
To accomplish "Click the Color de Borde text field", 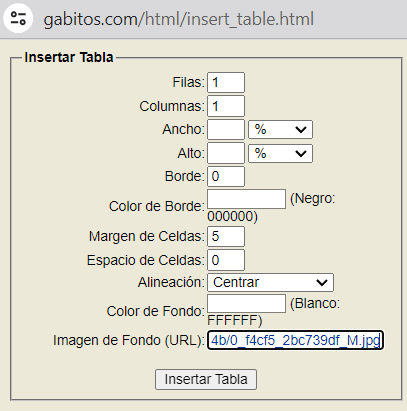I will pyautogui.click(x=246, y=199).
